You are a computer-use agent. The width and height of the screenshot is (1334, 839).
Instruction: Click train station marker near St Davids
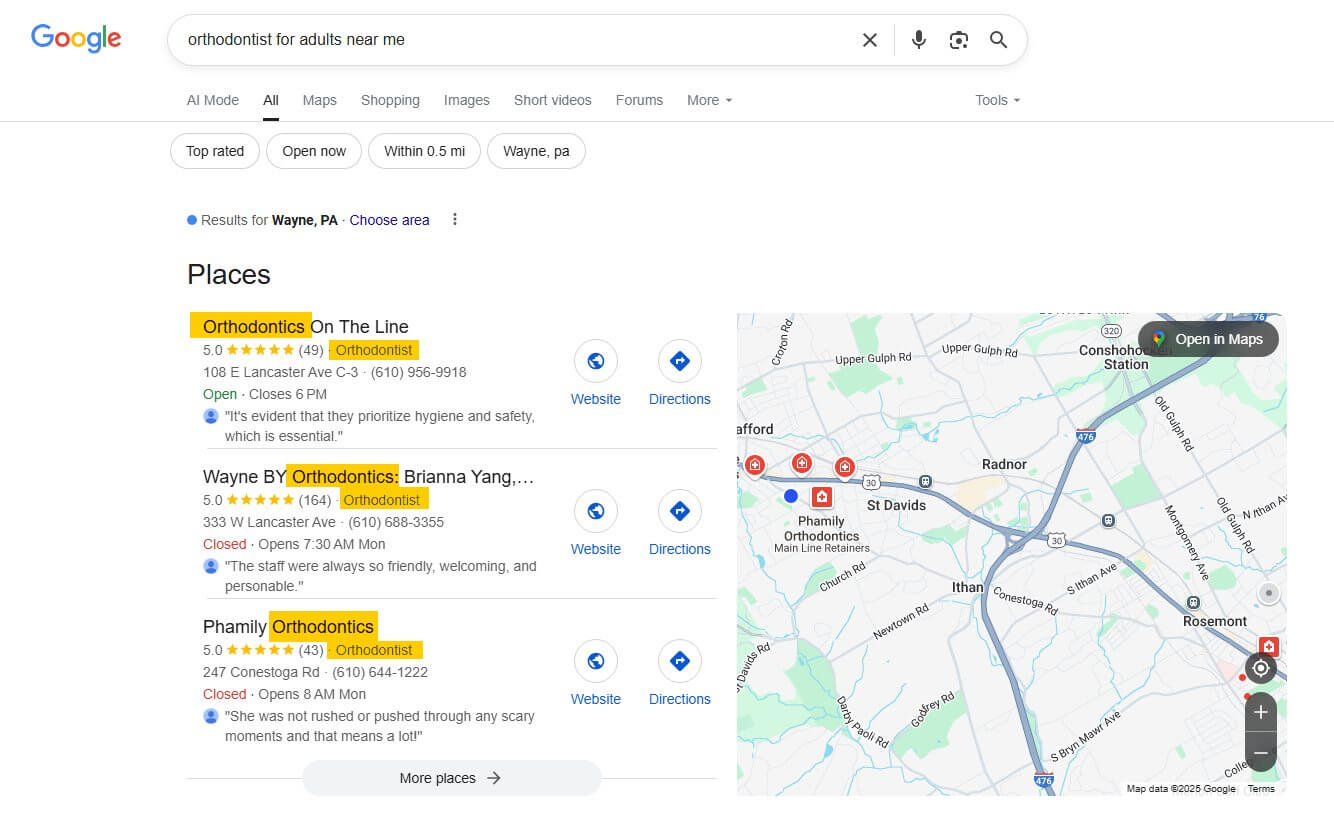pyautogui.click(x=926, y=481)
